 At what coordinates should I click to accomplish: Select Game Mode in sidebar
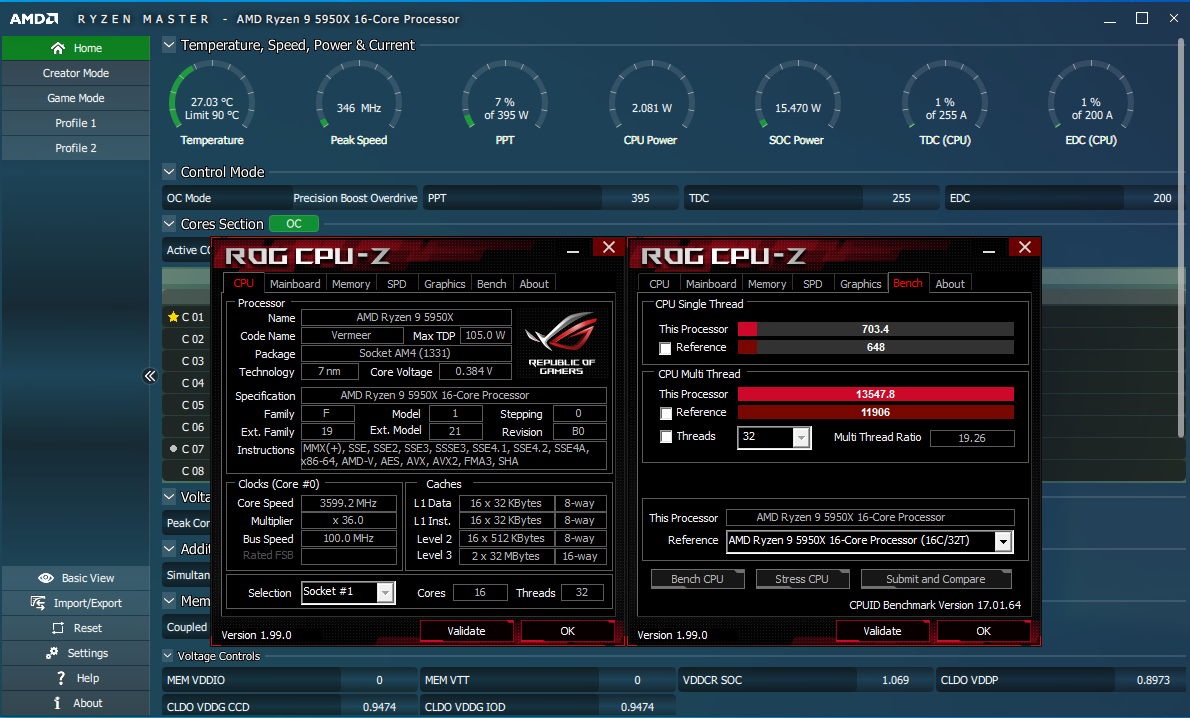pyautogui.click(x=76, y=98)
